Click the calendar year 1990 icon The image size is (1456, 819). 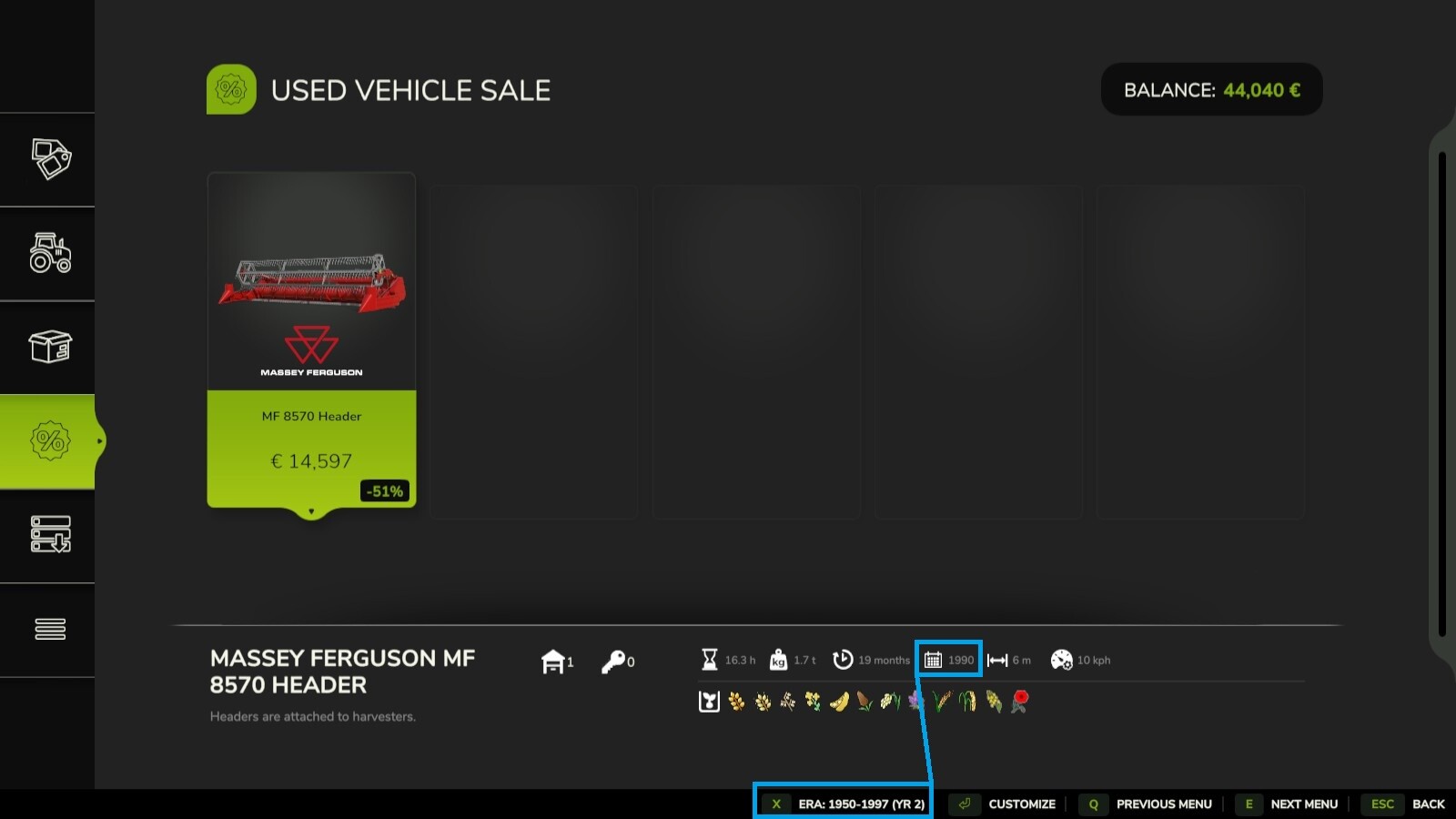(934, 660)
